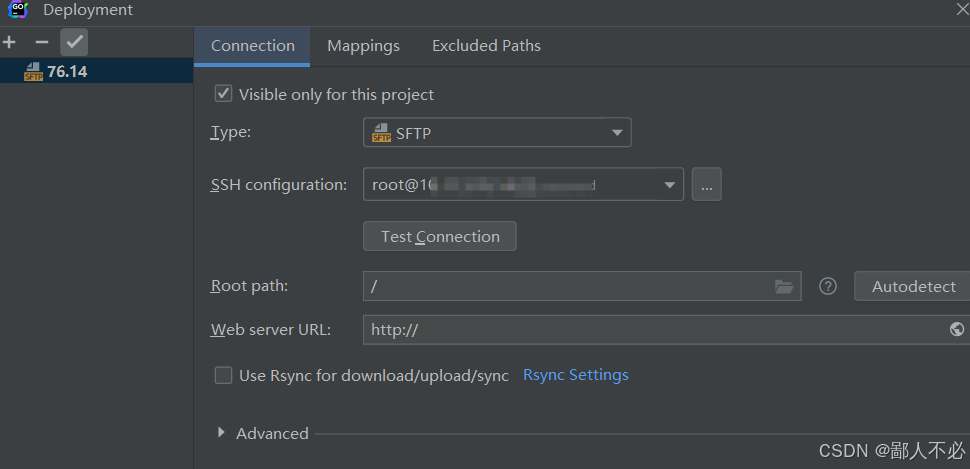
Task: Focus the Web server URL field
Action: tap(666, 330)
